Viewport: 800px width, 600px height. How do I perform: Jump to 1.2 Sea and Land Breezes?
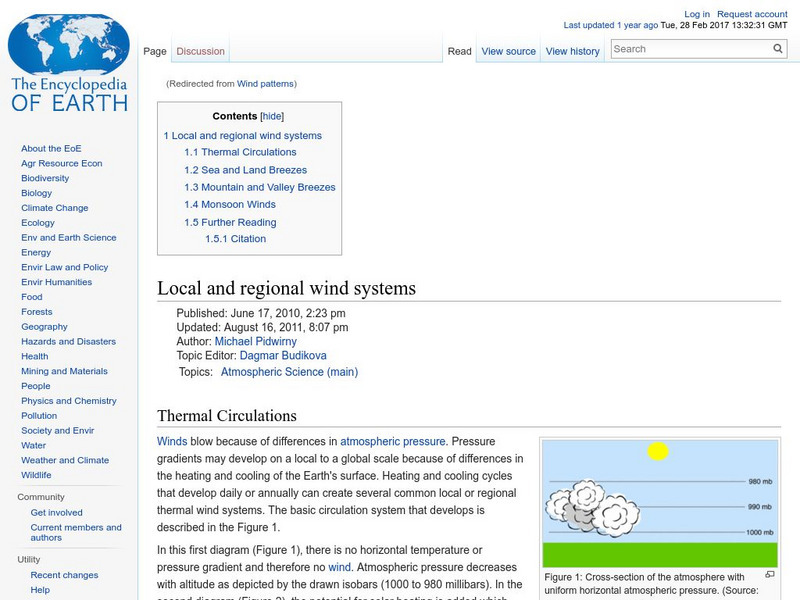coord(245,170)
